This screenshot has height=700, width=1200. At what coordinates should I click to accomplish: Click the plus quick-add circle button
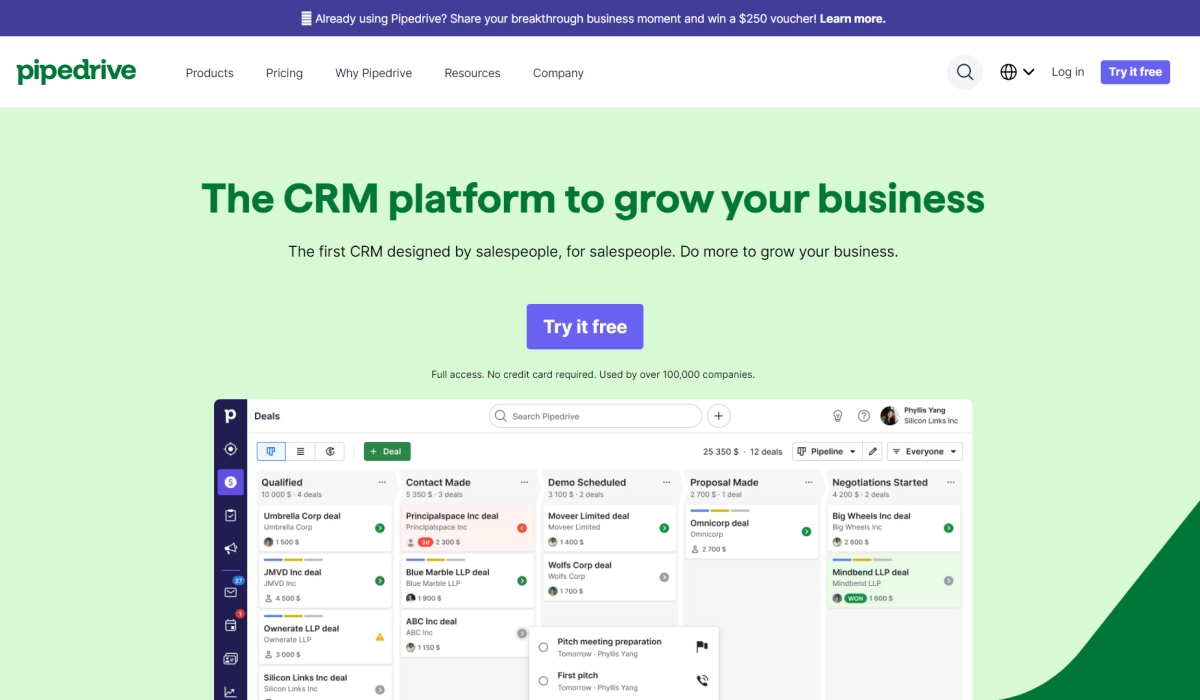coord(718,416)
